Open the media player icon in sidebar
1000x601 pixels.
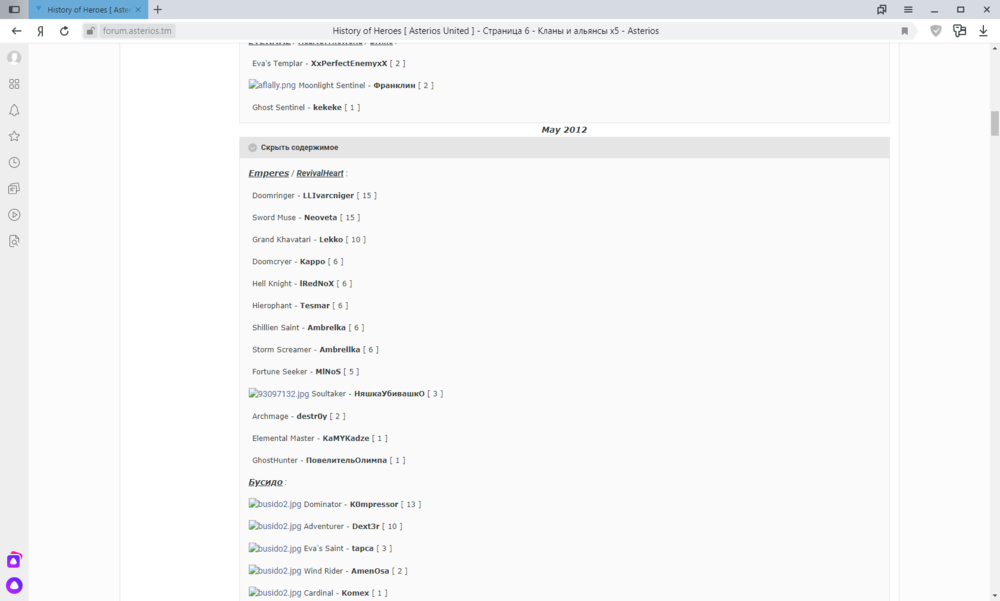point(14,215)
